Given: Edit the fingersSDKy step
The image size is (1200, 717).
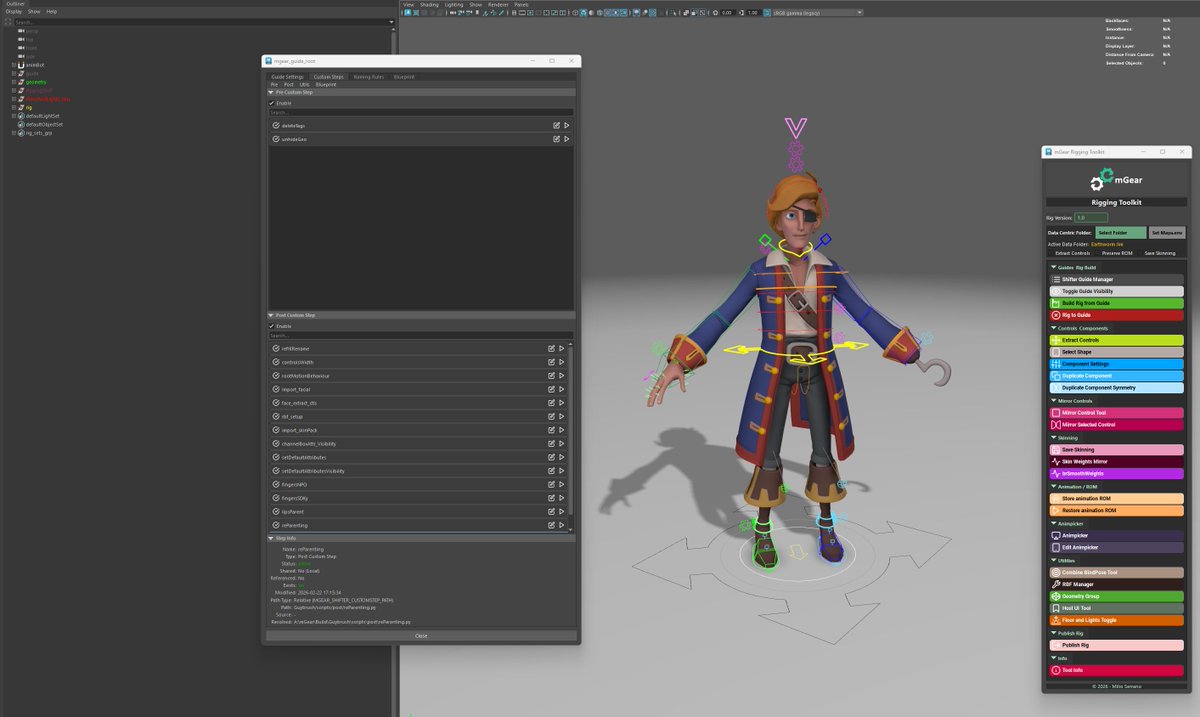Looking at the screenshot, I should 551,498.
